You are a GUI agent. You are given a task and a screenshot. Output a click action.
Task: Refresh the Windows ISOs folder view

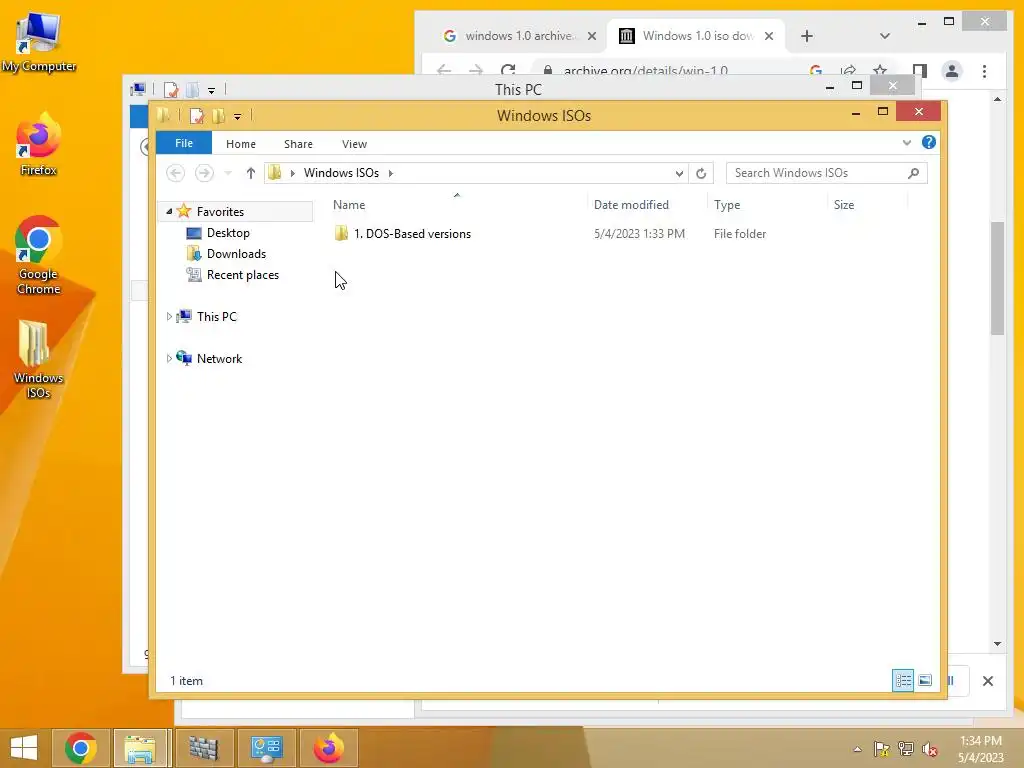tap(701, 173)
